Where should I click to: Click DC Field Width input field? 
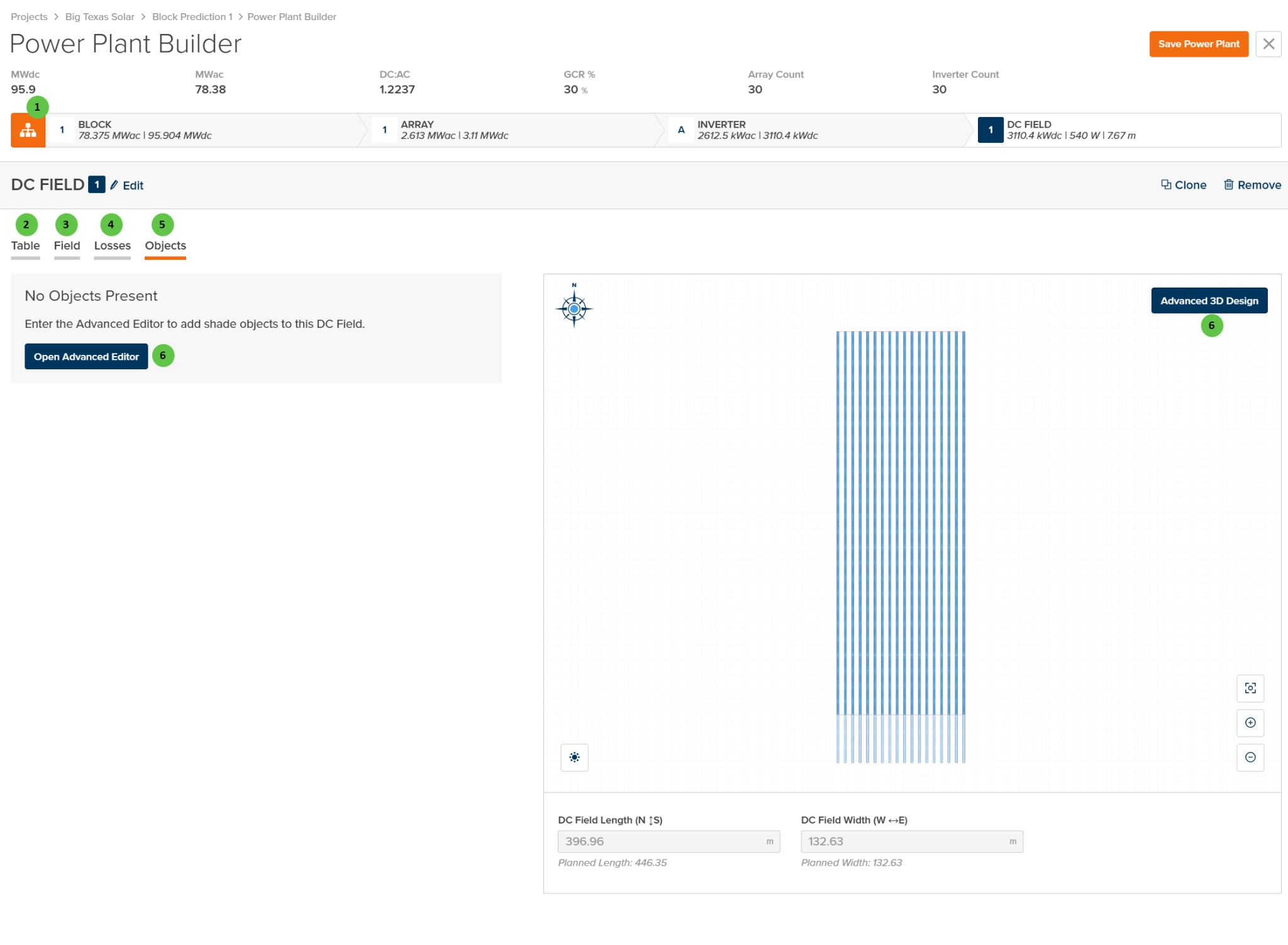(911, 841)
